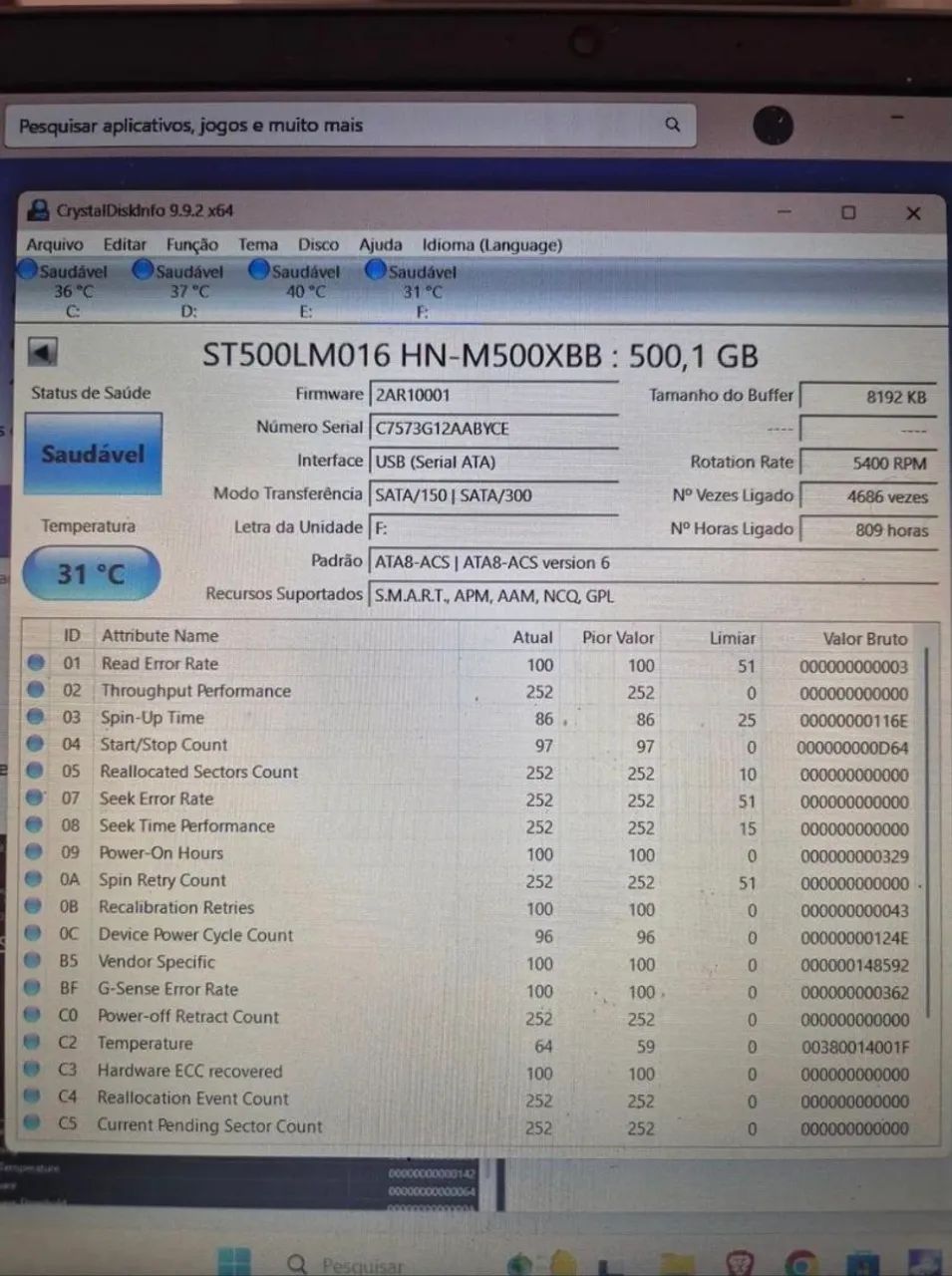Click the transfer mode field SATA/150 | SATA/300
Image resolution: width=952 pixels, height=1276 pixels.
(x=494, y=495)
